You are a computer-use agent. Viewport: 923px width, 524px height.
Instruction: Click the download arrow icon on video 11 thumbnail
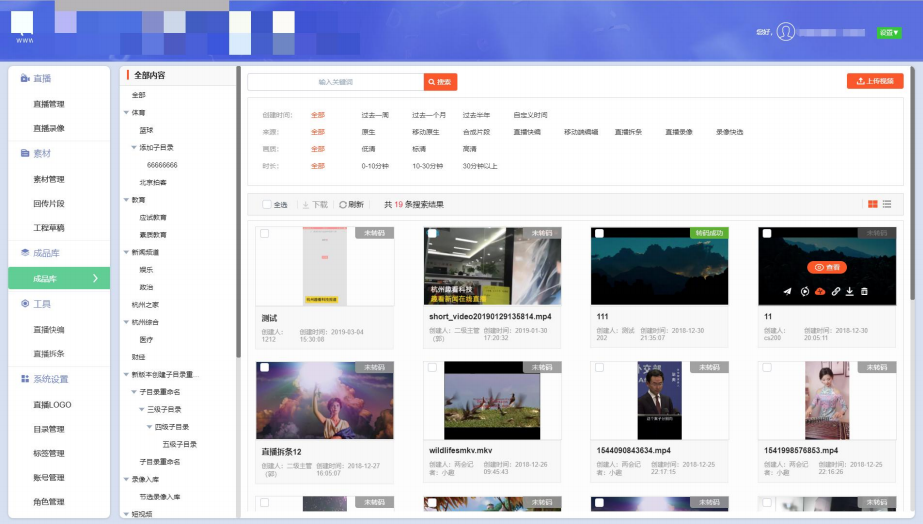tap(849, 291)
